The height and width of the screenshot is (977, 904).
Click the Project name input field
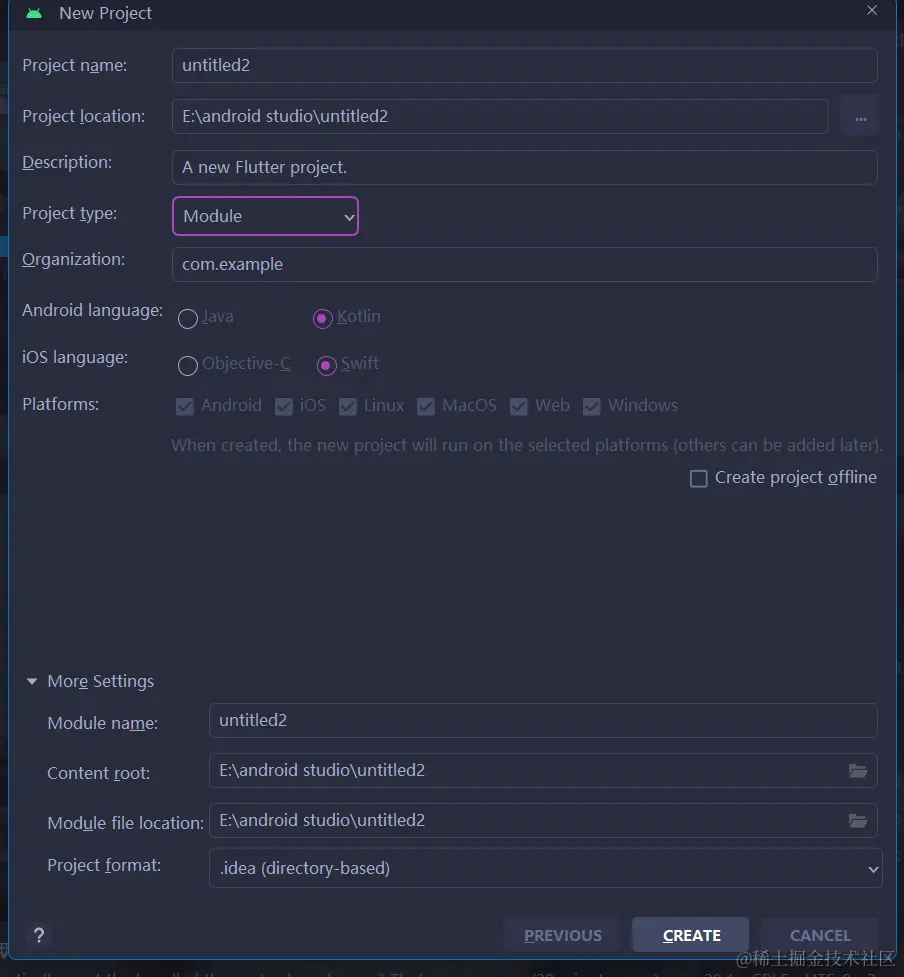[525, 65]
